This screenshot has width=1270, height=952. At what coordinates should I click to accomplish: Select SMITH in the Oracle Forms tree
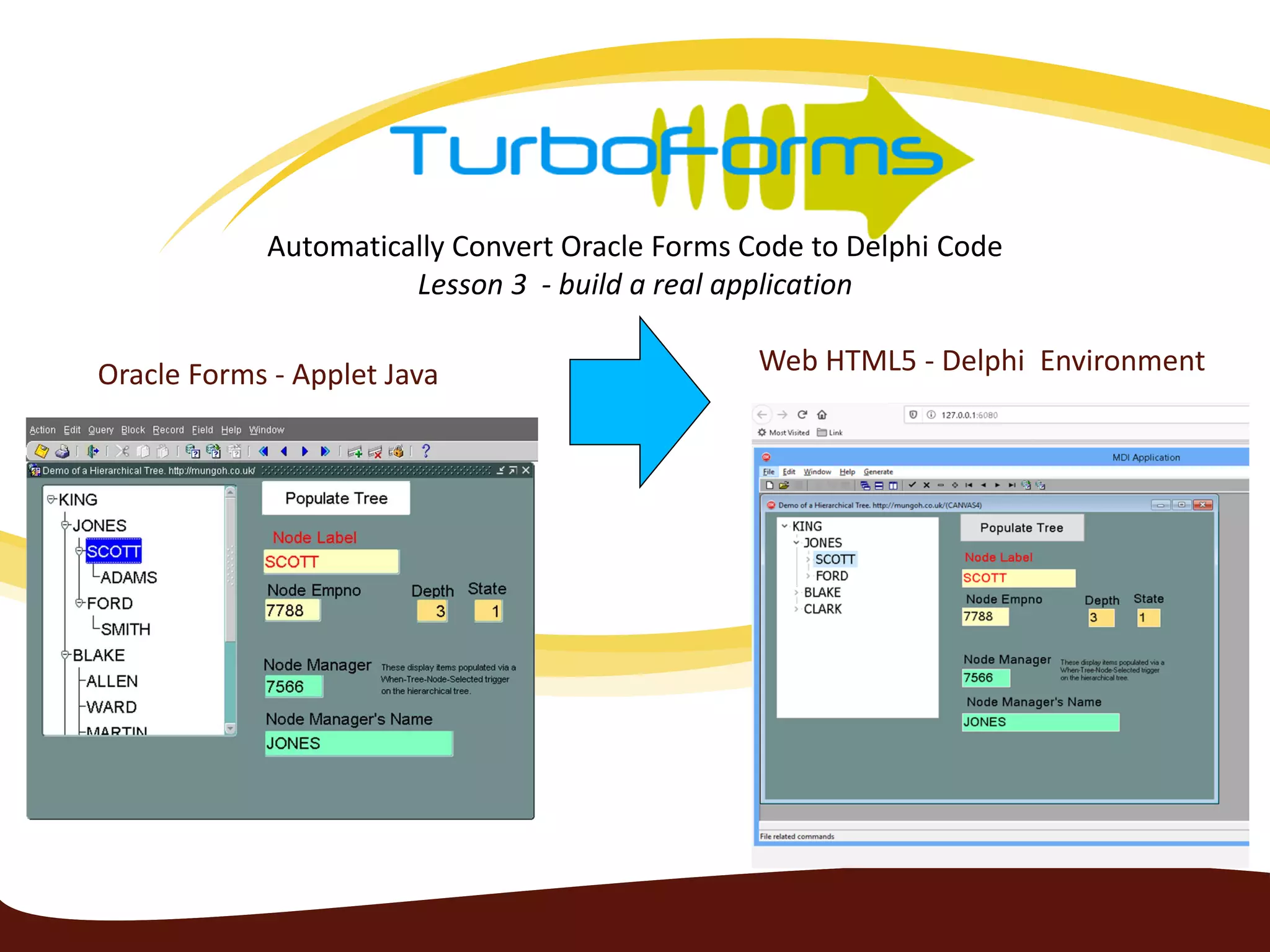tap(125, 629)
